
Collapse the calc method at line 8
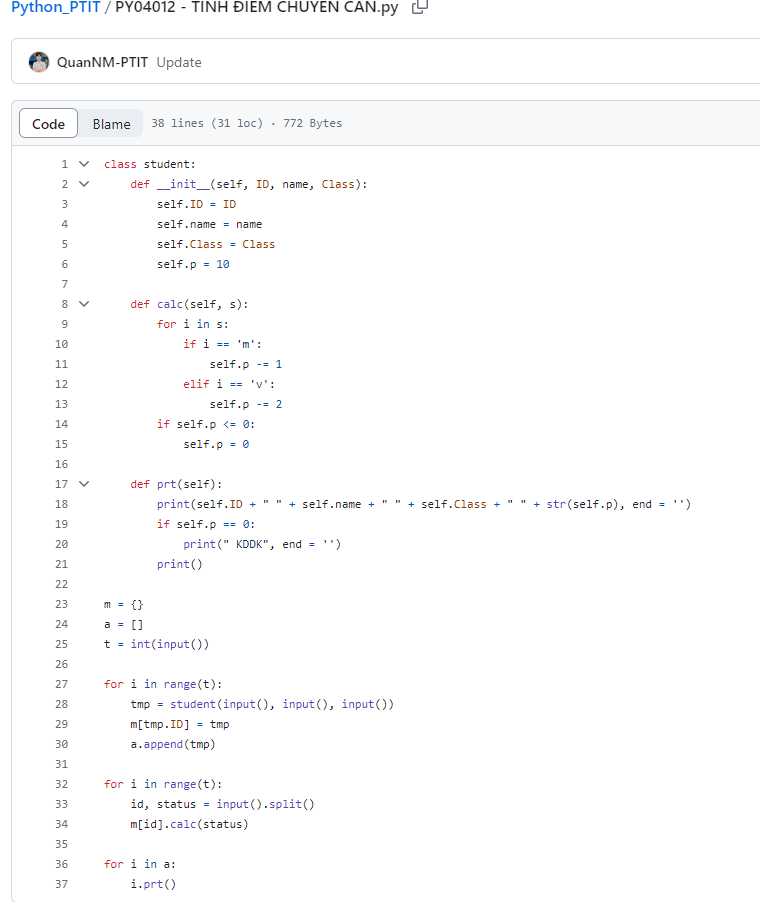click(x=84, y=304)
